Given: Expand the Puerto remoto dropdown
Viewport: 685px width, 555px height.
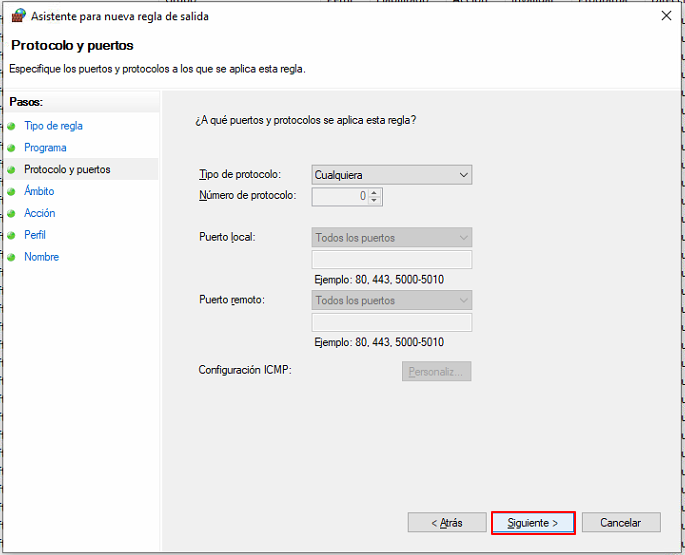Looking at the screenshot, I should [x=391, y=300].
